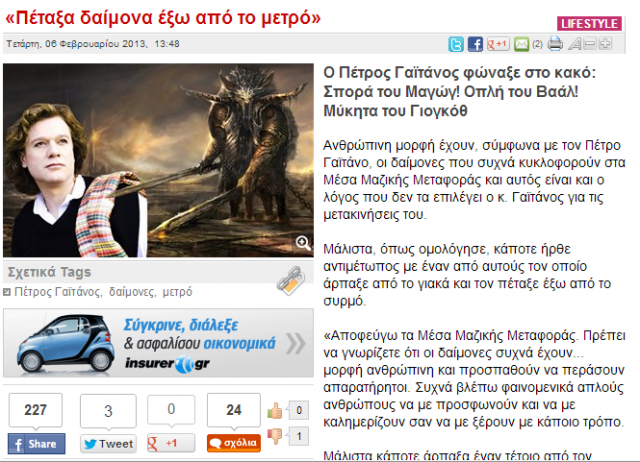
Task: Click the thumbs down vote count 1
Action: (299, 436)
